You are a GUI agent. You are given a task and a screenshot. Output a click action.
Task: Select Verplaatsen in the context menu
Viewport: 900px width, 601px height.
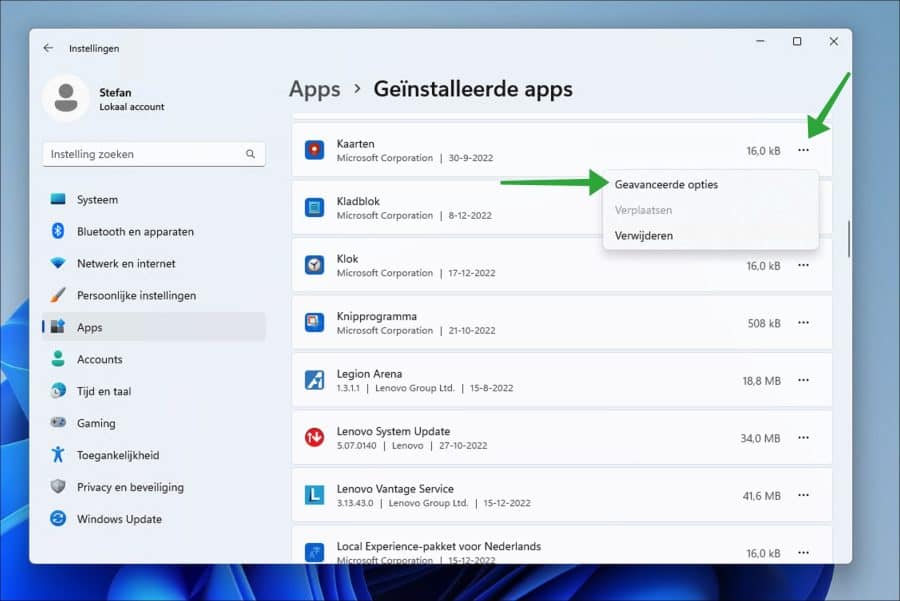click(x=711, y=210)
